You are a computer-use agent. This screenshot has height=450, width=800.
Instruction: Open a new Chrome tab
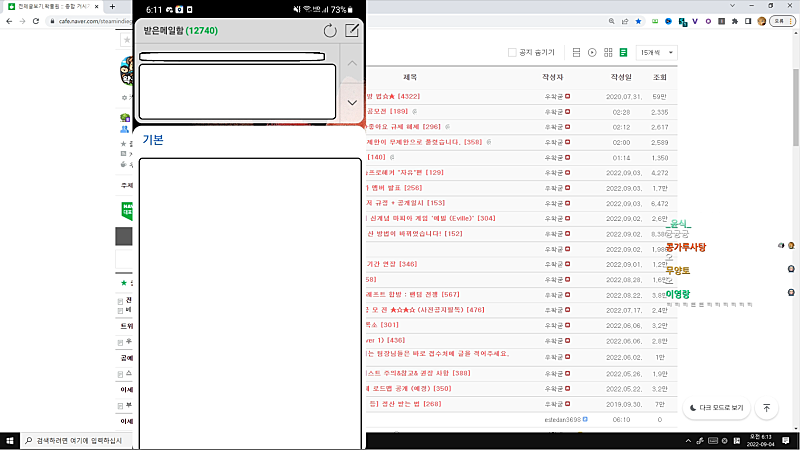[112, 6]
